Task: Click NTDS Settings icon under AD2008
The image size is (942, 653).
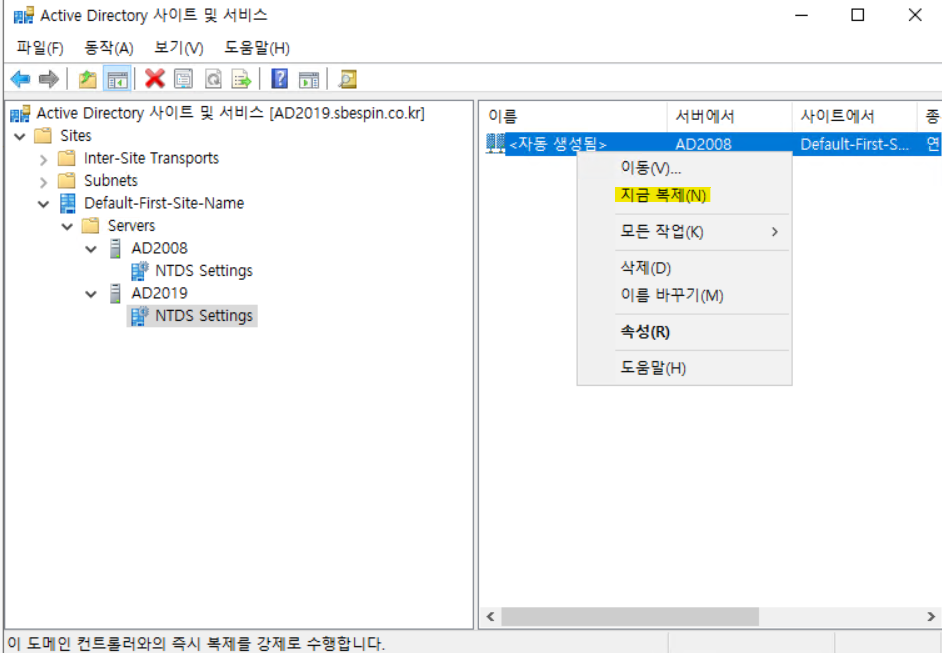Action: click(139, 271)
